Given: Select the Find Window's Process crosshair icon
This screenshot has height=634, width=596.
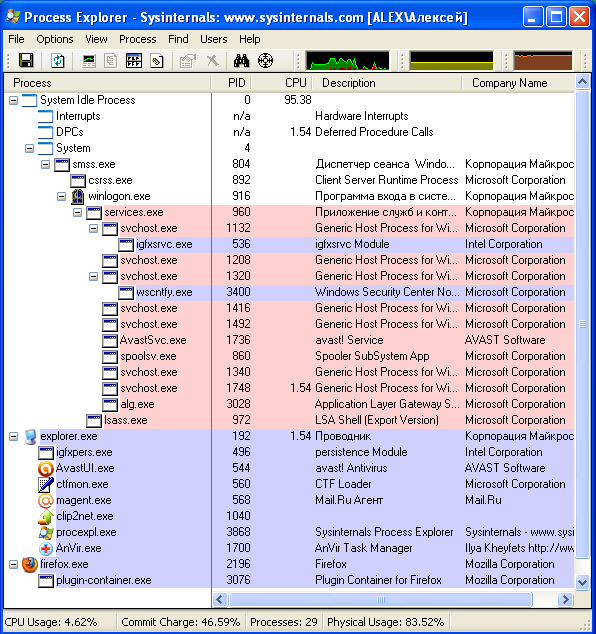Looking at the screenshot, I should pos(265,61).
